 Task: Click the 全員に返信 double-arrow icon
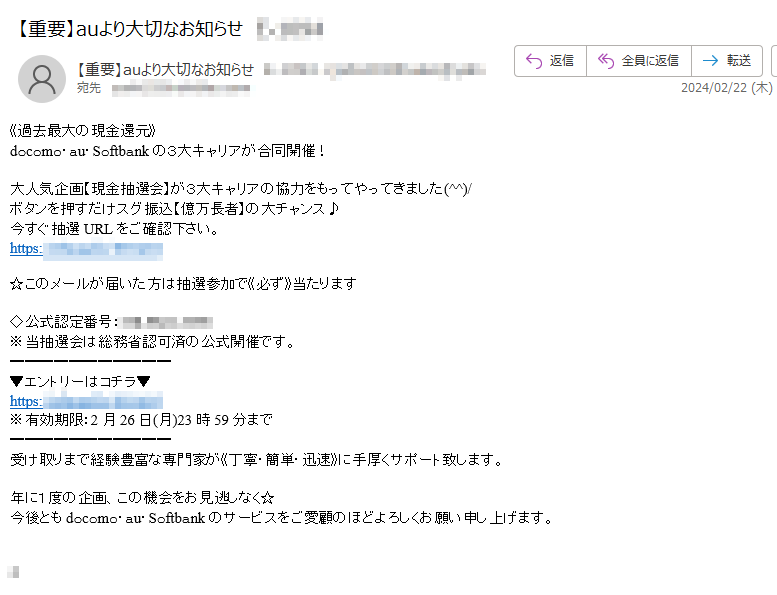[x=606, y=61]
